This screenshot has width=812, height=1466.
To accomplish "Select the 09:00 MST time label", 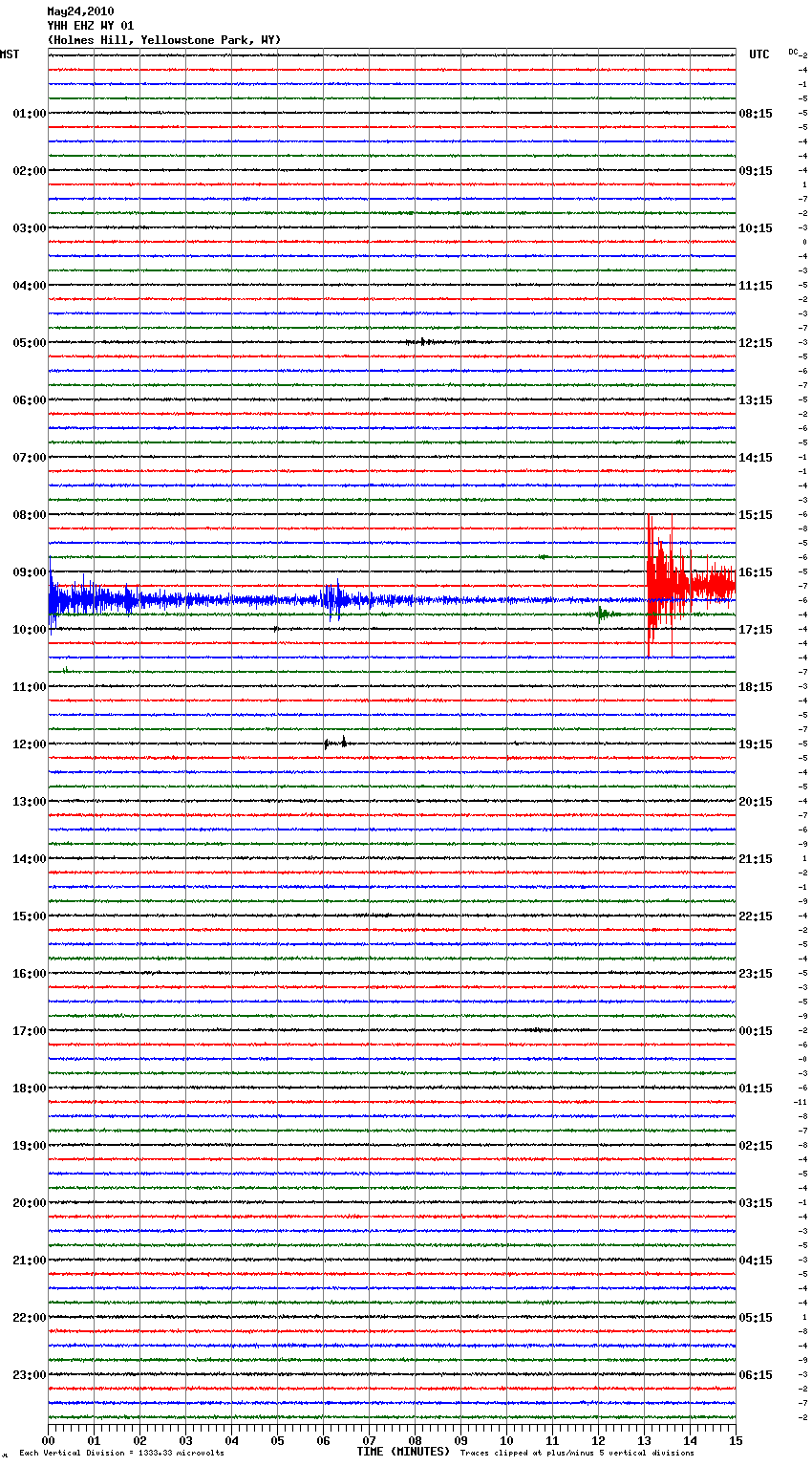I will click(x=29, y=572).
